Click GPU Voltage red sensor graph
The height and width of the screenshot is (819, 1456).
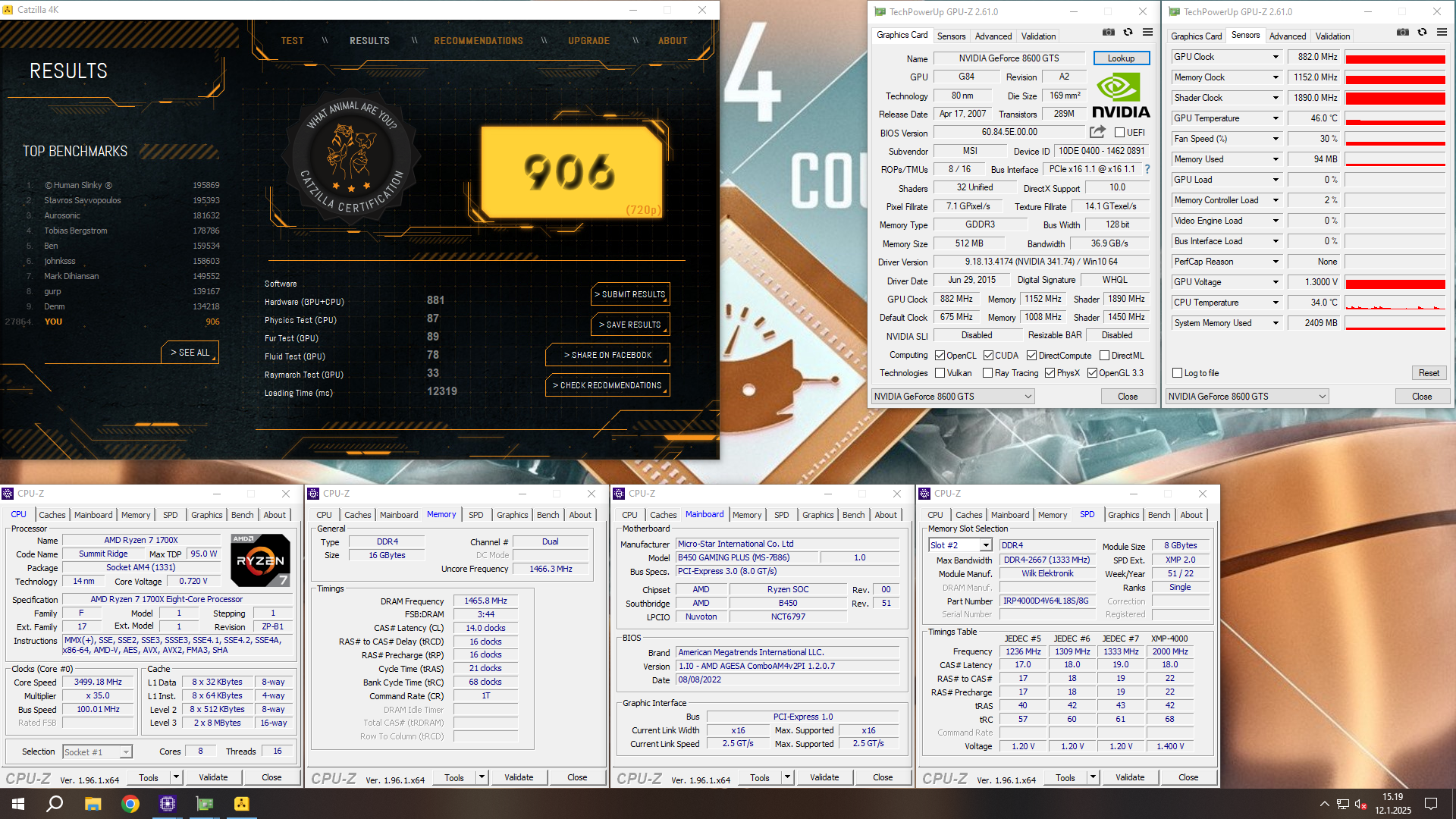coord(1395,282)
